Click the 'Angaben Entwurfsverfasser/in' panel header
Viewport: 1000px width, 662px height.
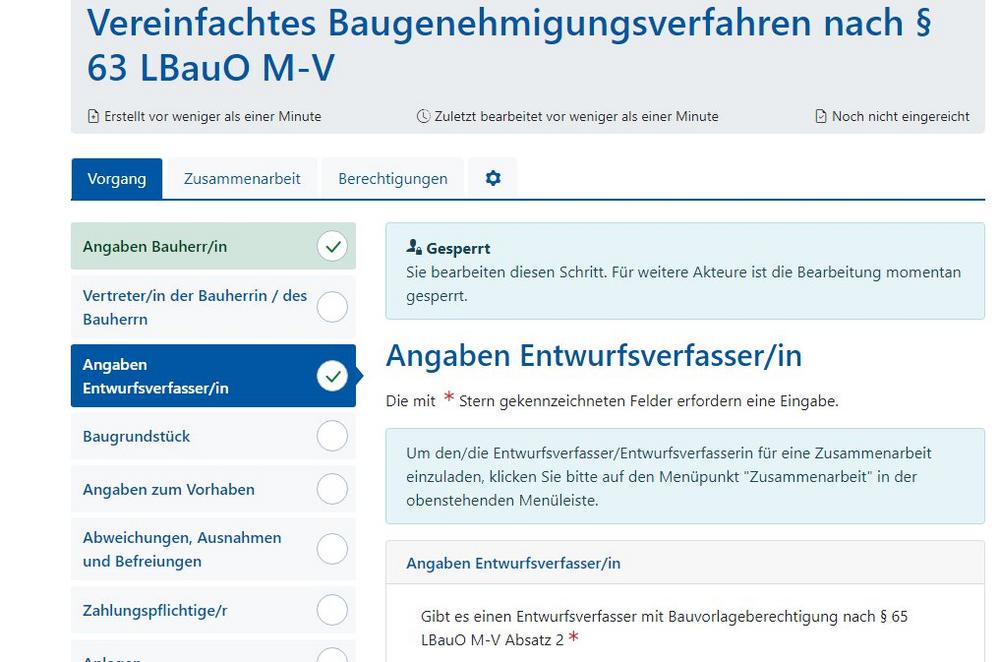tap(513, 563)
